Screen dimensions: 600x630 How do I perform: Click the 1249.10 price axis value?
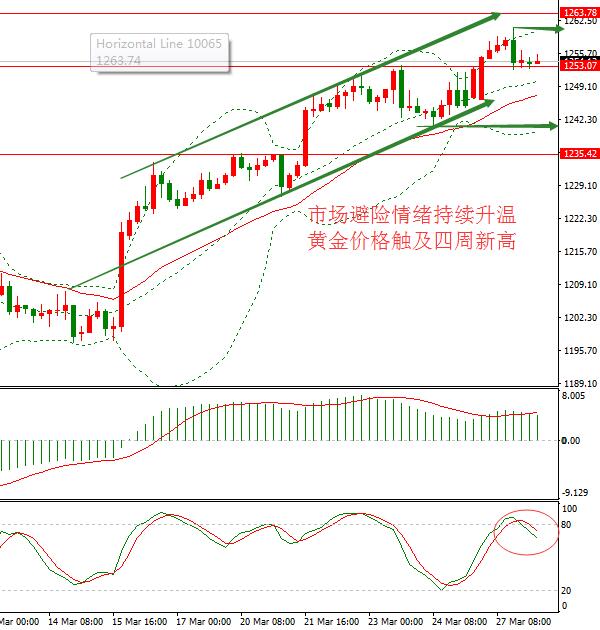(x=580, y=86)
